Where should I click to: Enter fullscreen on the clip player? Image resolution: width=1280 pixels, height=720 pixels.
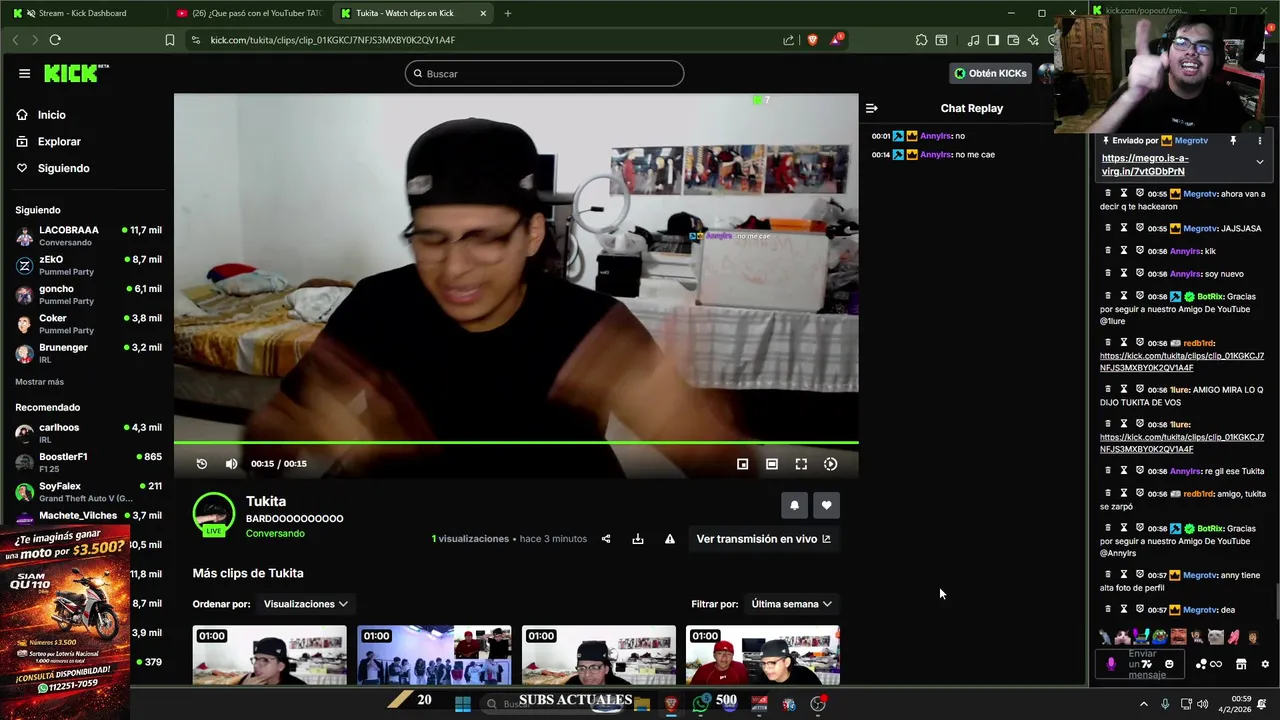tap(801, 464)
